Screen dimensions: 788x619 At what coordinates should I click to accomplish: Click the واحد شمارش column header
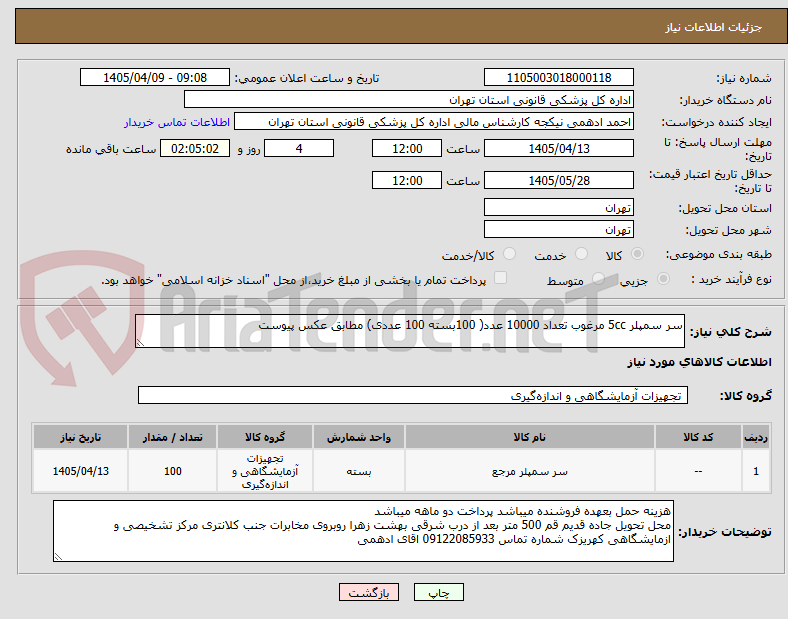pos(359,437)
